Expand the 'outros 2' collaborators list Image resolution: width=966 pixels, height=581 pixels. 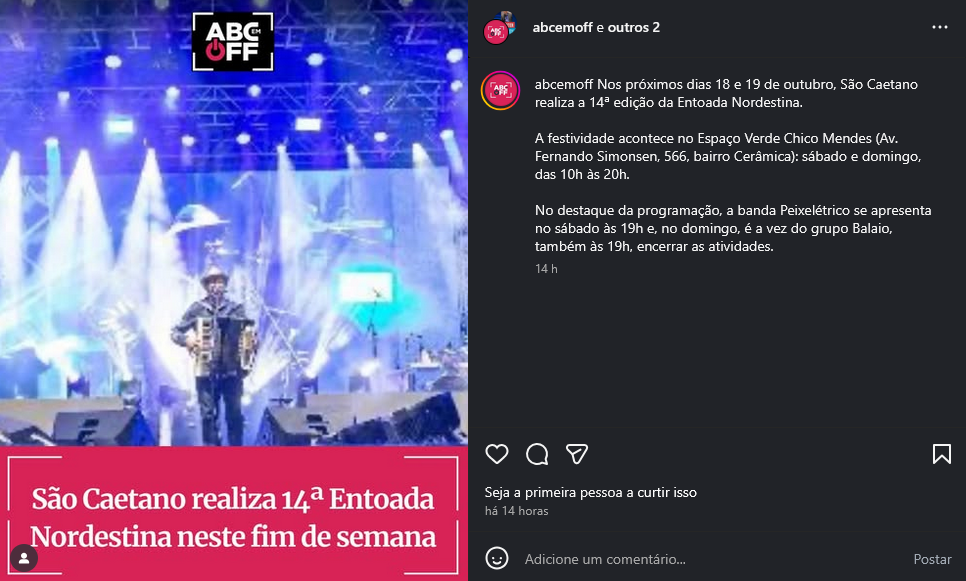(x=634, y=27)
